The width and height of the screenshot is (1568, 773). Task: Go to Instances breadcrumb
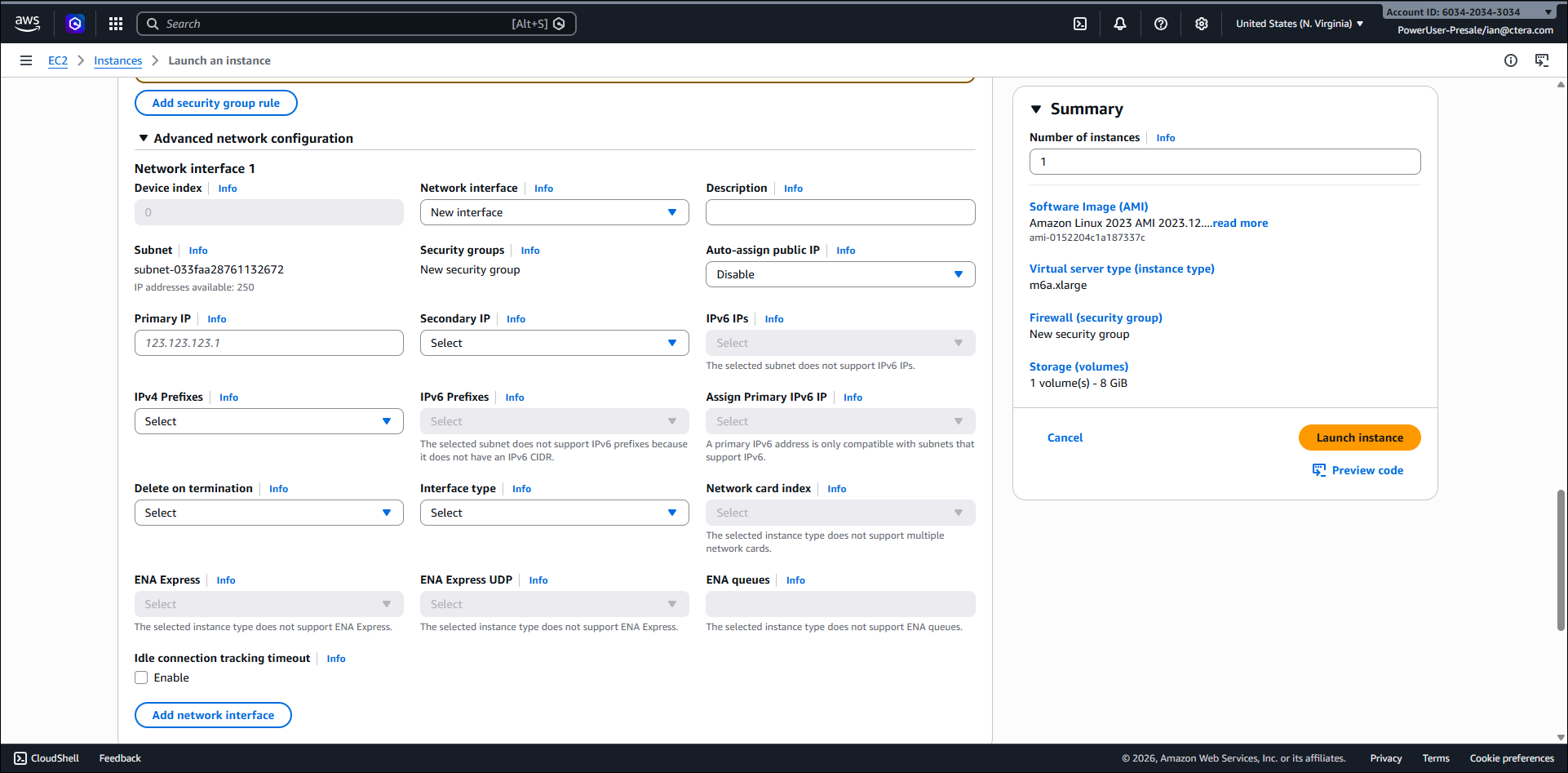tap(117, 60)
